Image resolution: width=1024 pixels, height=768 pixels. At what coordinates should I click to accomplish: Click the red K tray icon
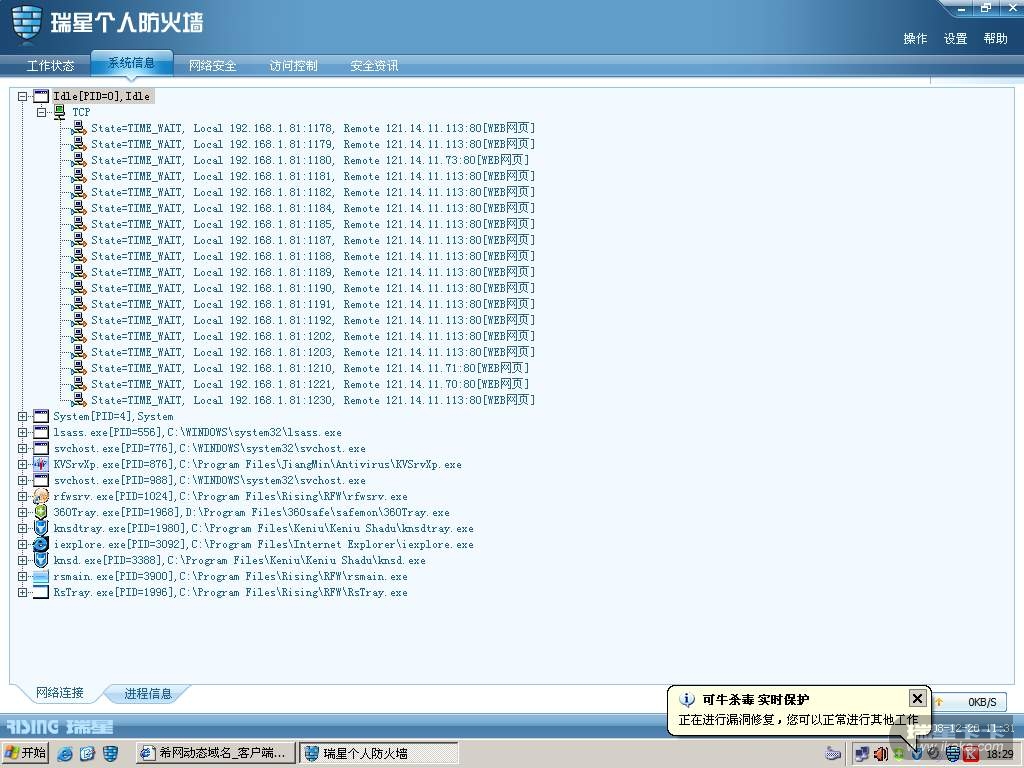(971, 754)
